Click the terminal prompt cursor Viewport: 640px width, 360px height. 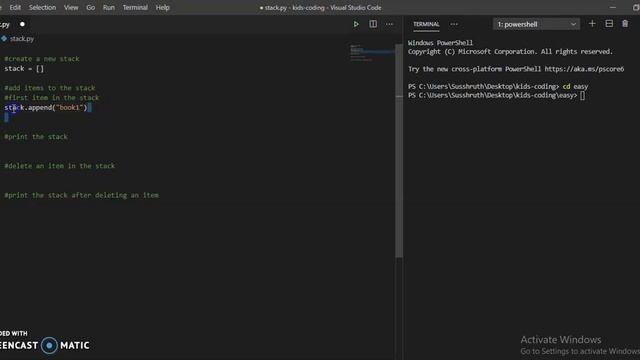coord(582,96)
